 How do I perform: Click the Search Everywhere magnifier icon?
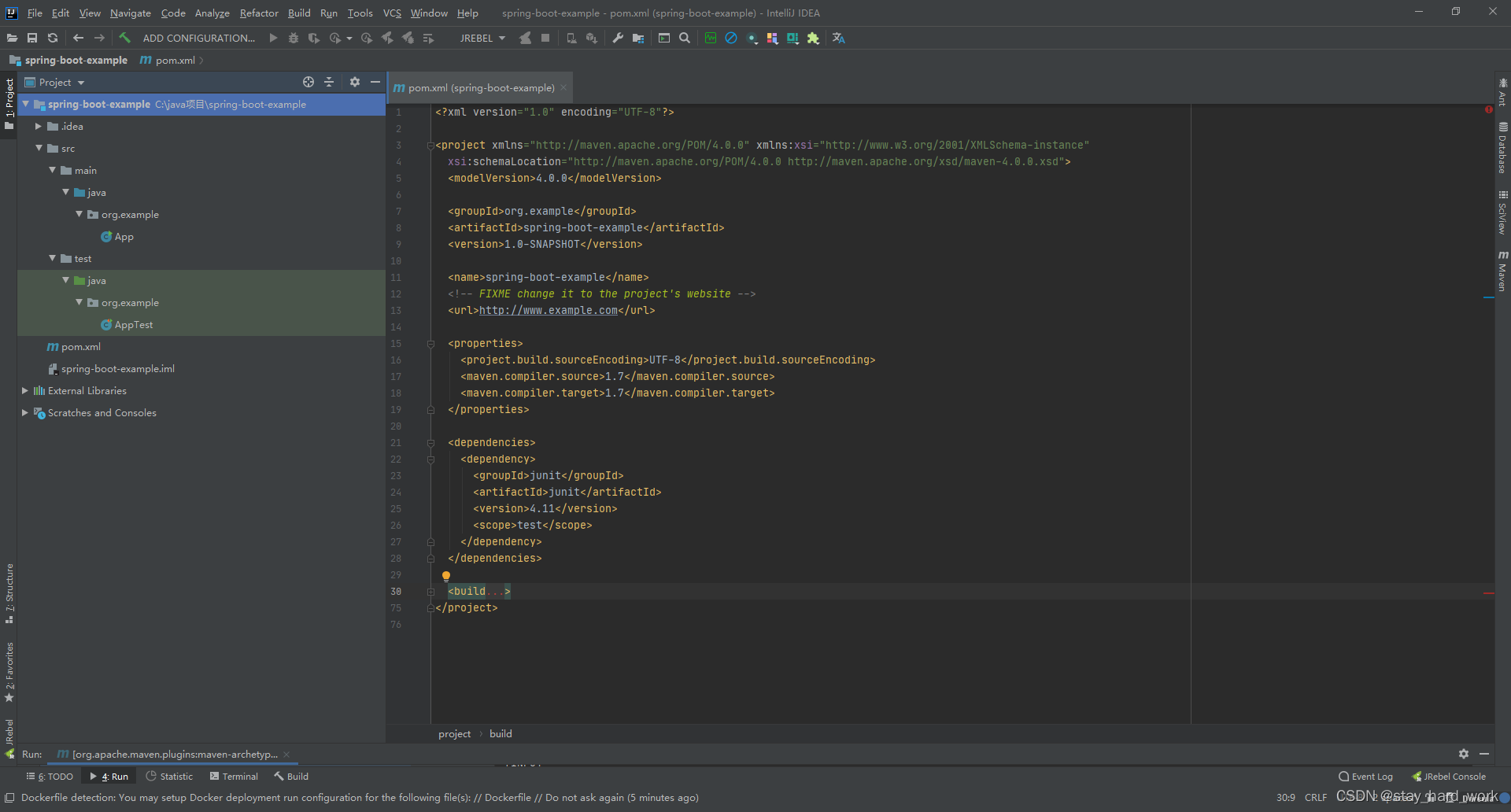(685, 38)
